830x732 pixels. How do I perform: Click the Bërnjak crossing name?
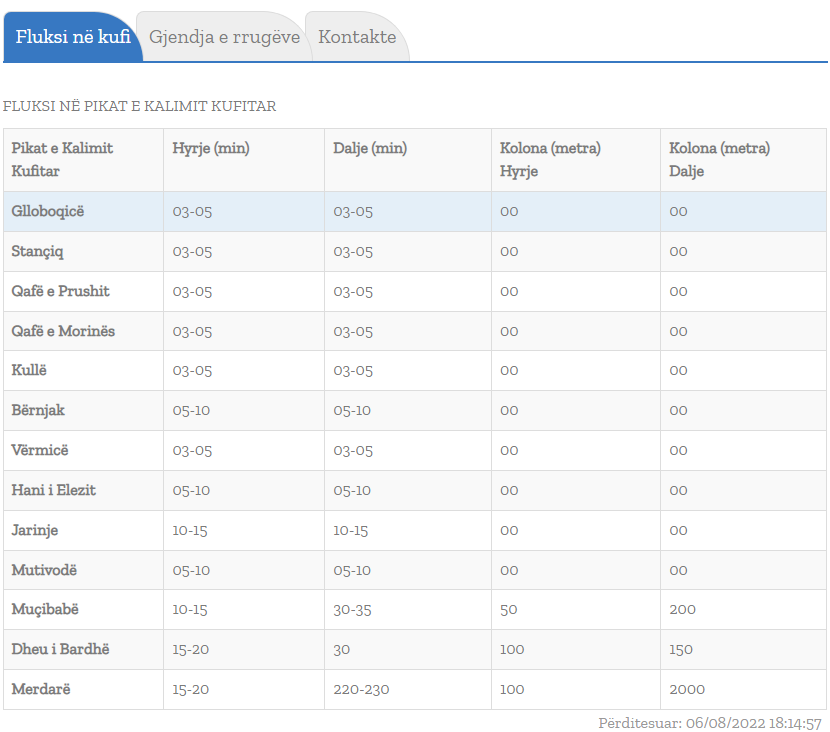click(x=38, y=410)
